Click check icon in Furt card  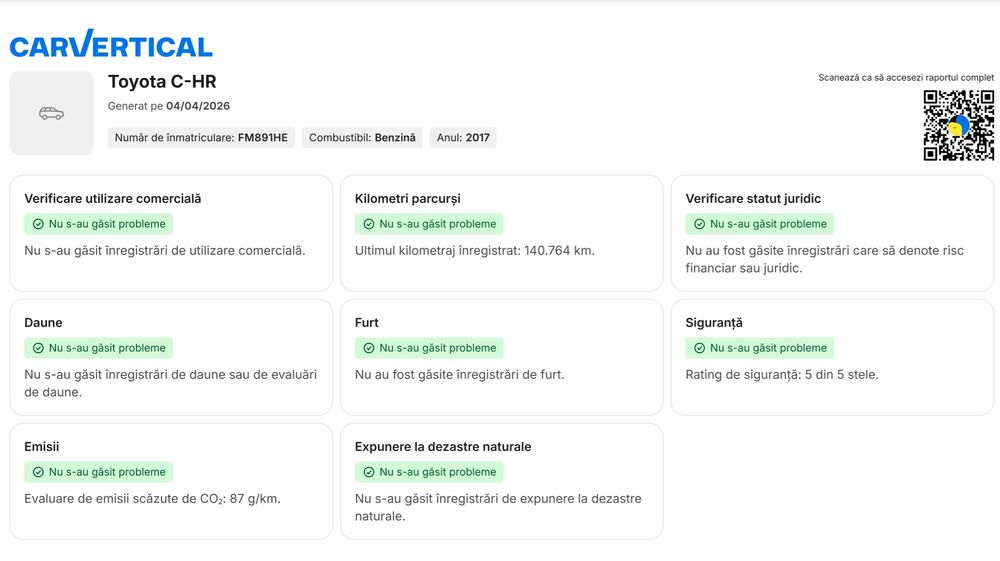tap(369, 348)
